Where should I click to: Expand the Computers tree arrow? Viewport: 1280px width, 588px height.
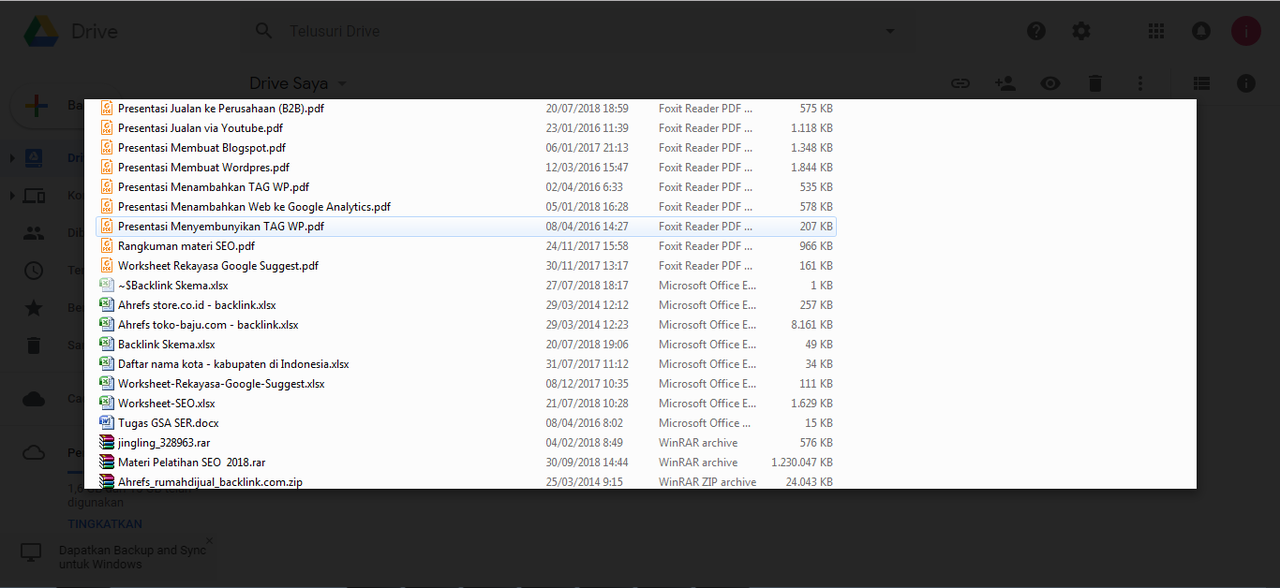pyautogui.click(x=12, y=196)
